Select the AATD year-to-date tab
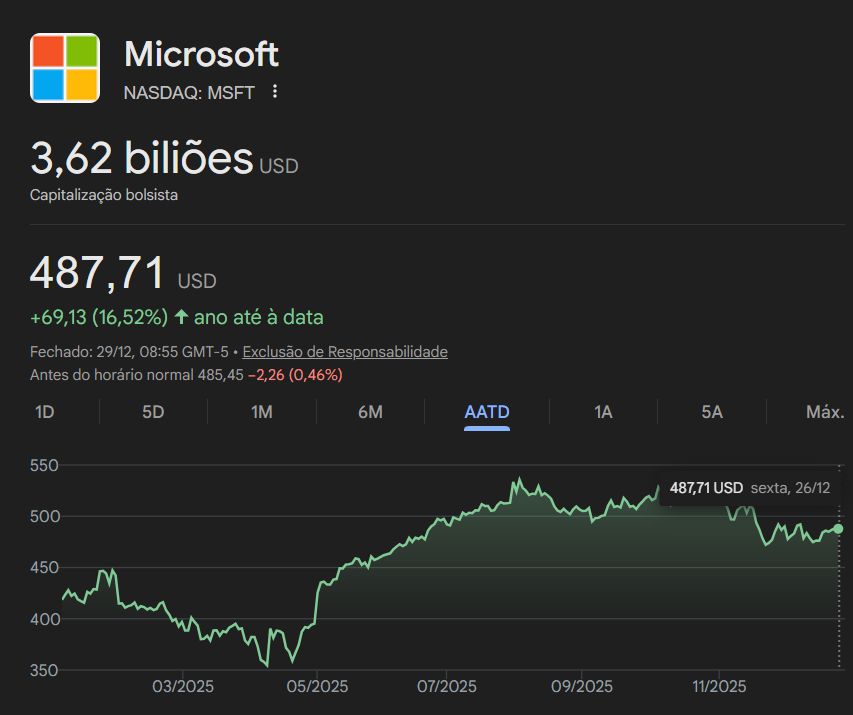The image size is (853, 715). (x=487, y=412)
